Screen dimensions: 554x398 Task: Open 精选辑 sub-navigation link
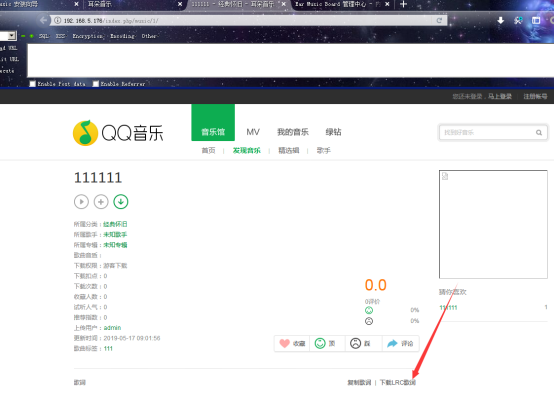point(289,151)
